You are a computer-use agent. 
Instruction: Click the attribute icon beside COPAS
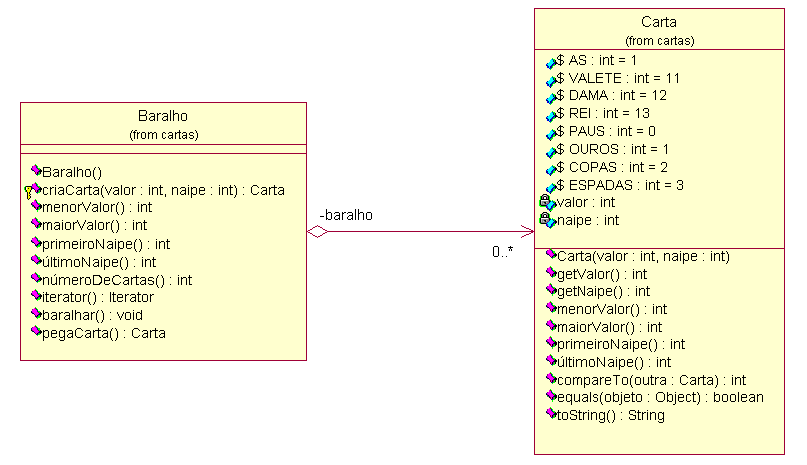[551, 170]
